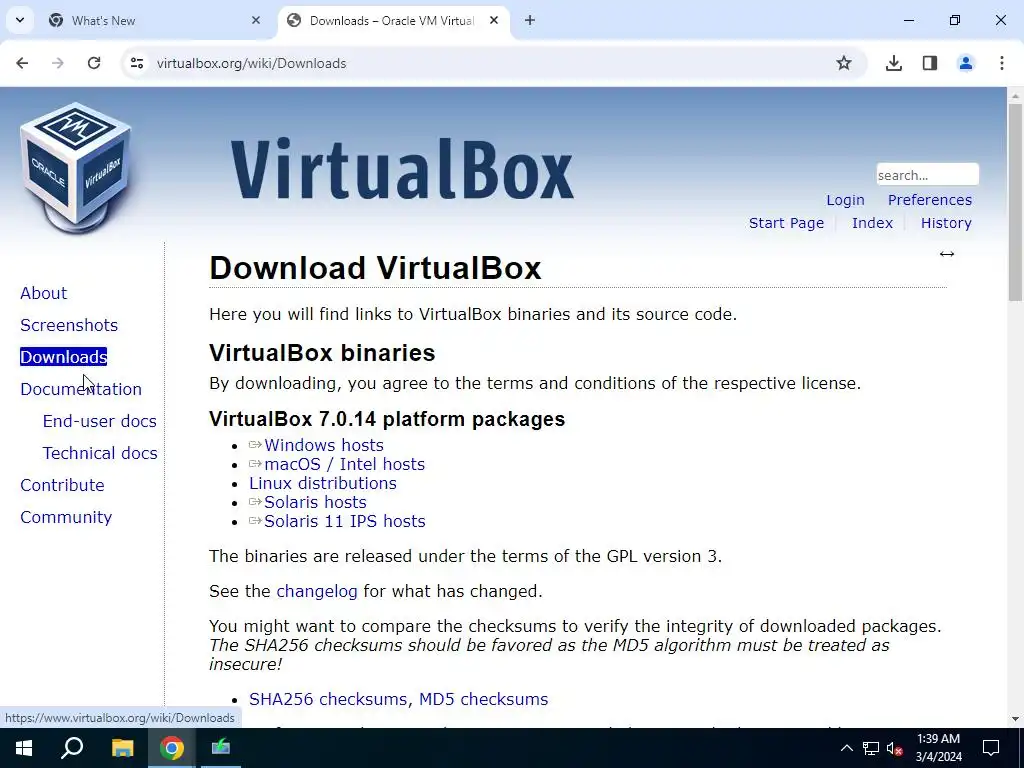Open Chrome three-dot menu
Viewport: 1024px width, 768px height.
[1002, 63]
